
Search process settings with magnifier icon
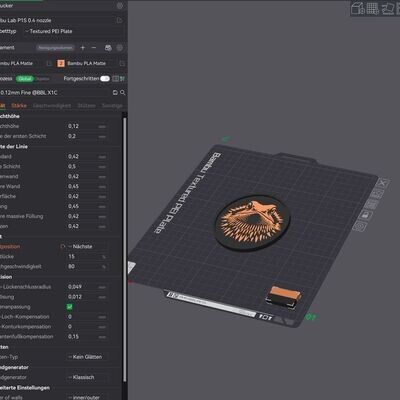(123, 92)
